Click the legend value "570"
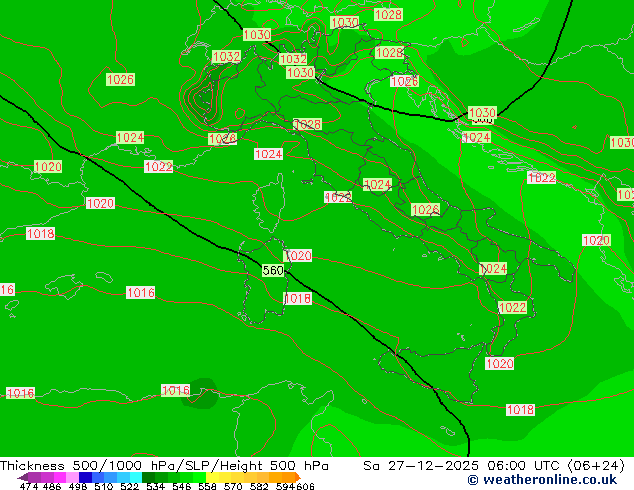 tap(233, 486)
